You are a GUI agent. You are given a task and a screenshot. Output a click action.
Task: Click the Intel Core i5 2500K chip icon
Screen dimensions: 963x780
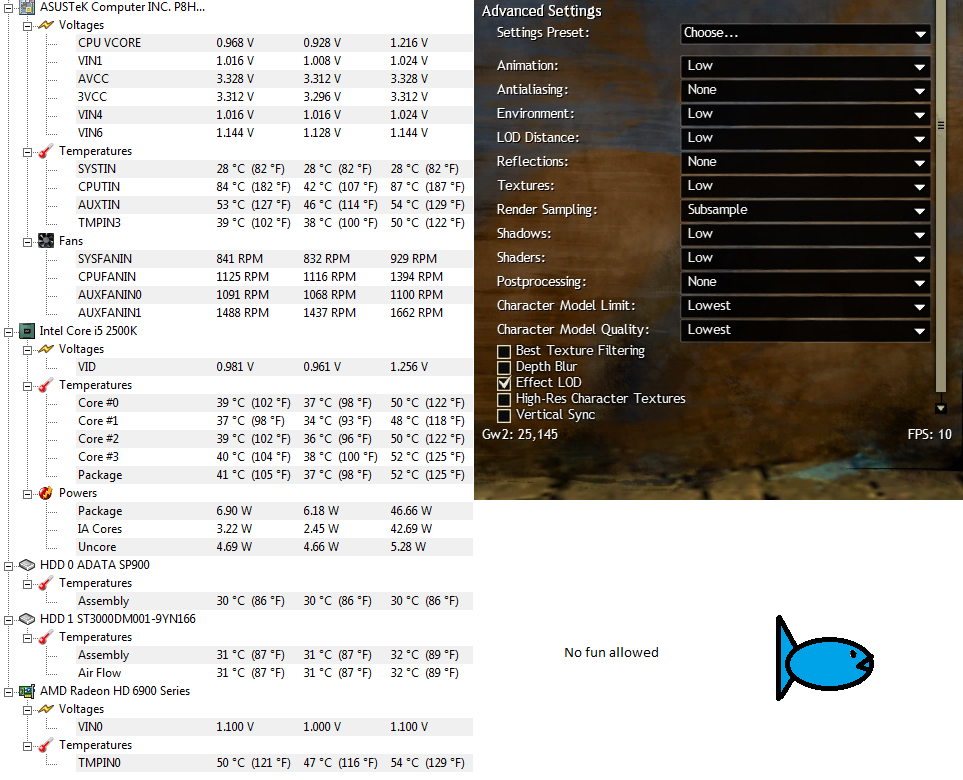(x=27, y=331)
